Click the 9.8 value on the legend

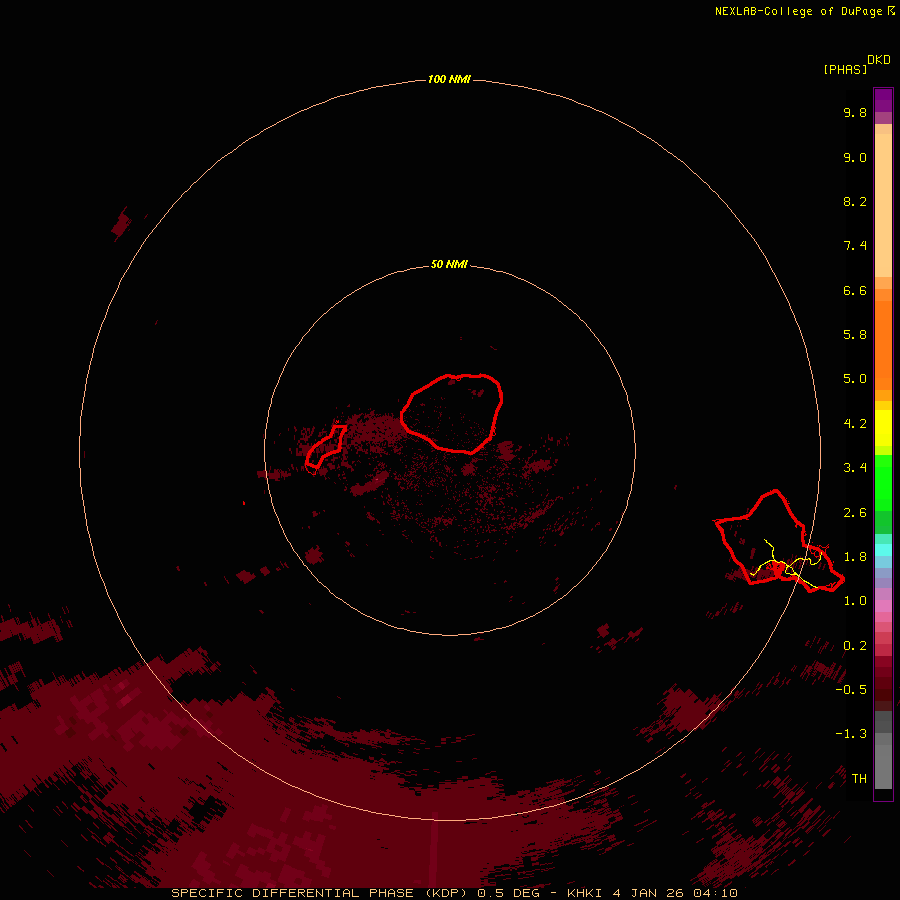tap(855, 112)
